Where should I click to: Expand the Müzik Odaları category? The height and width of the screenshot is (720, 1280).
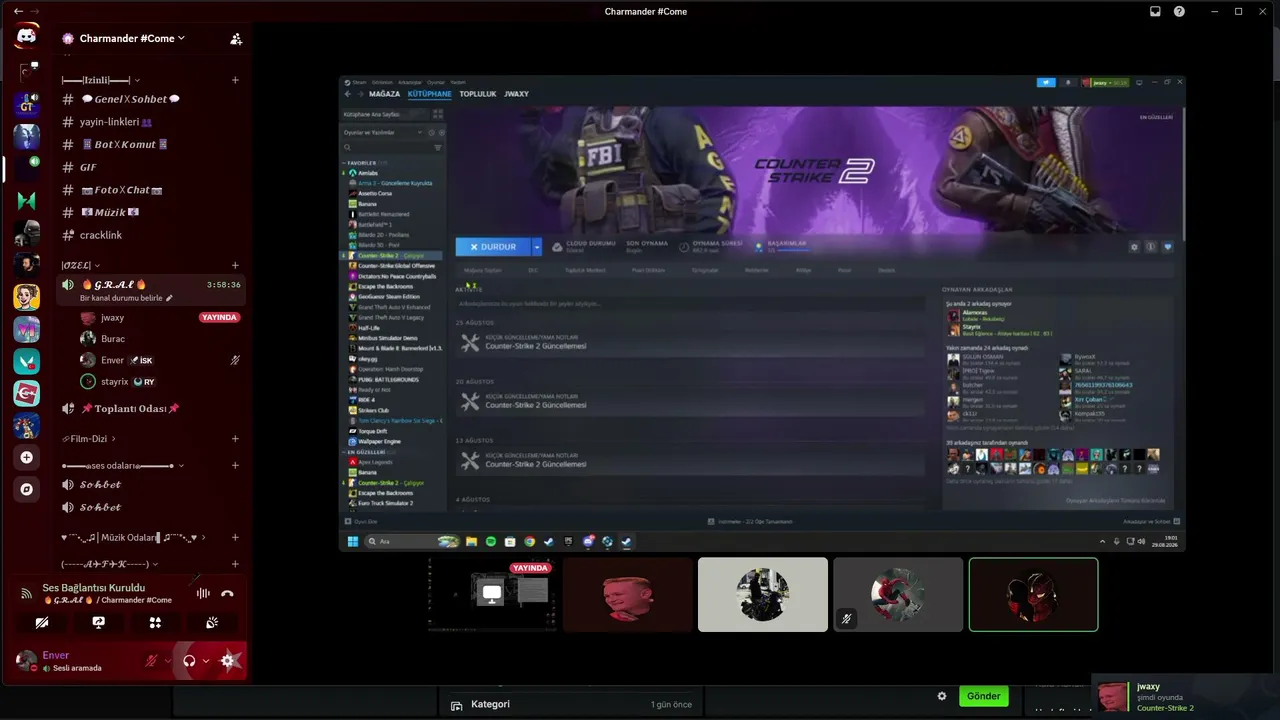(x=134, y=537)
